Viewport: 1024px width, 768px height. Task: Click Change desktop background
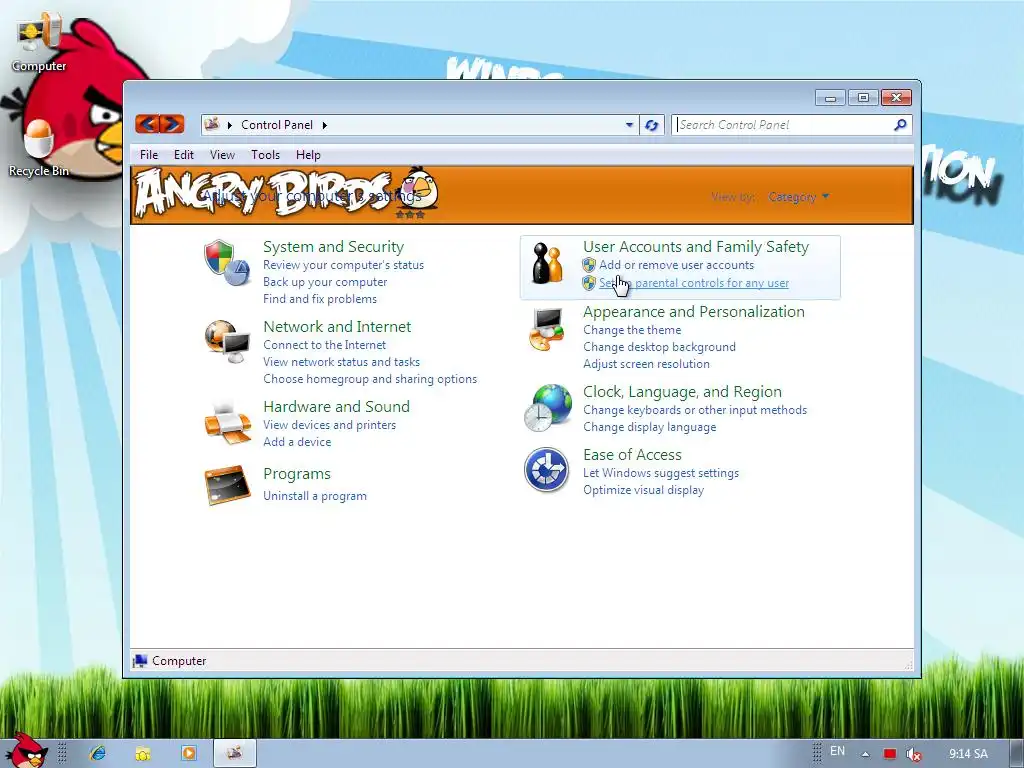click(660, 347)
